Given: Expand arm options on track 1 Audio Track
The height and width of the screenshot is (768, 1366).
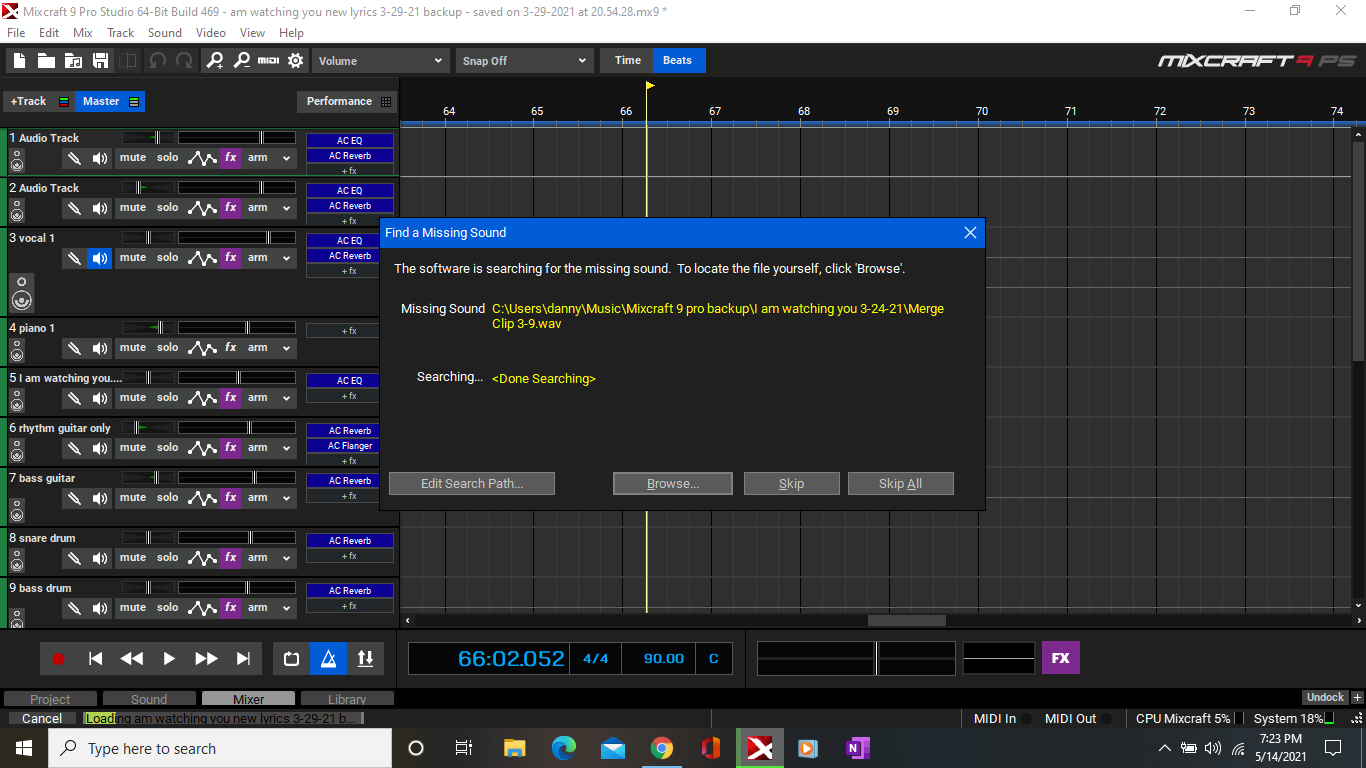Looking at the screenshot, I should pyautogui.click(x=287, y=158).
